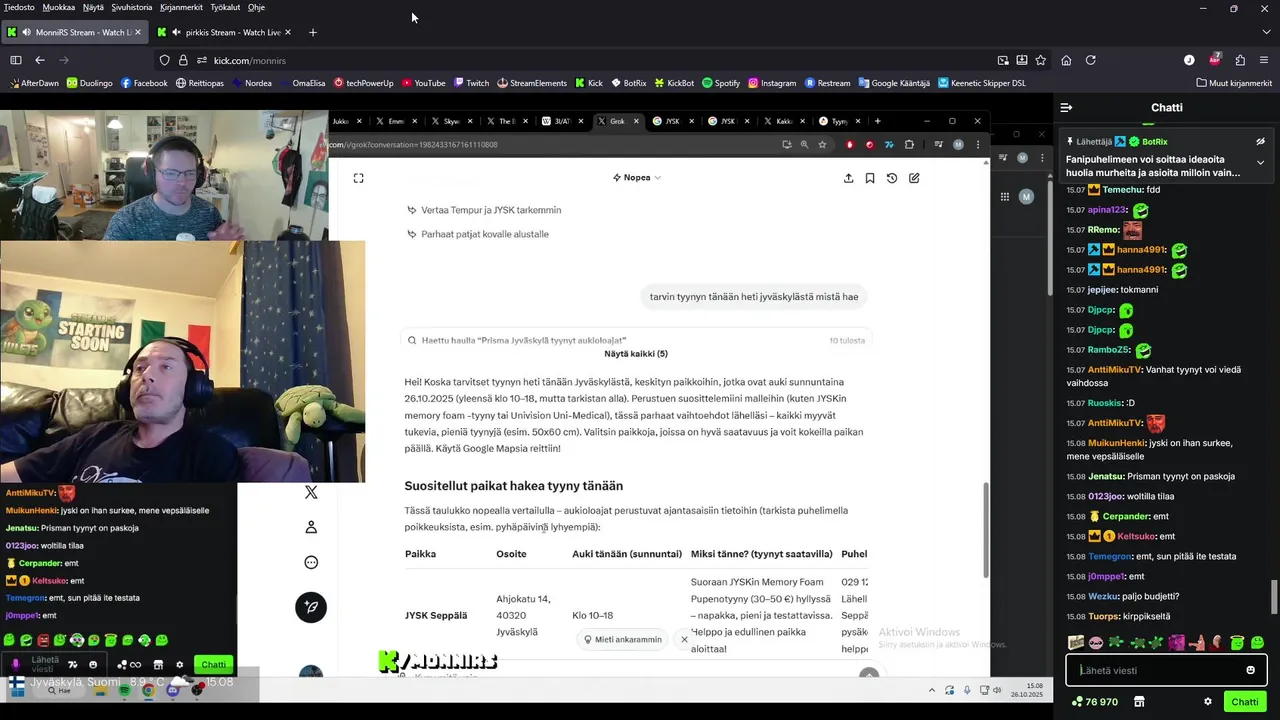Share the Grok conversation via upload icon
Image resolution: width=1280 pixels, height=720 pixels.
coord(848,178)
